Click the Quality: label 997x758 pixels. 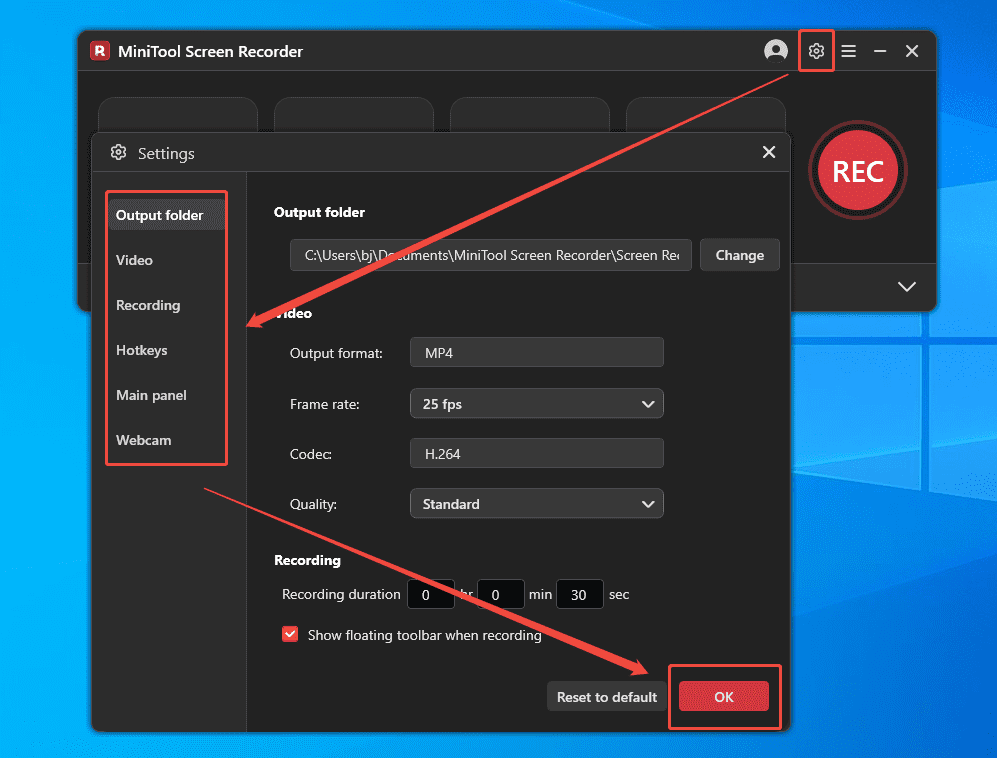coord(313,504)
